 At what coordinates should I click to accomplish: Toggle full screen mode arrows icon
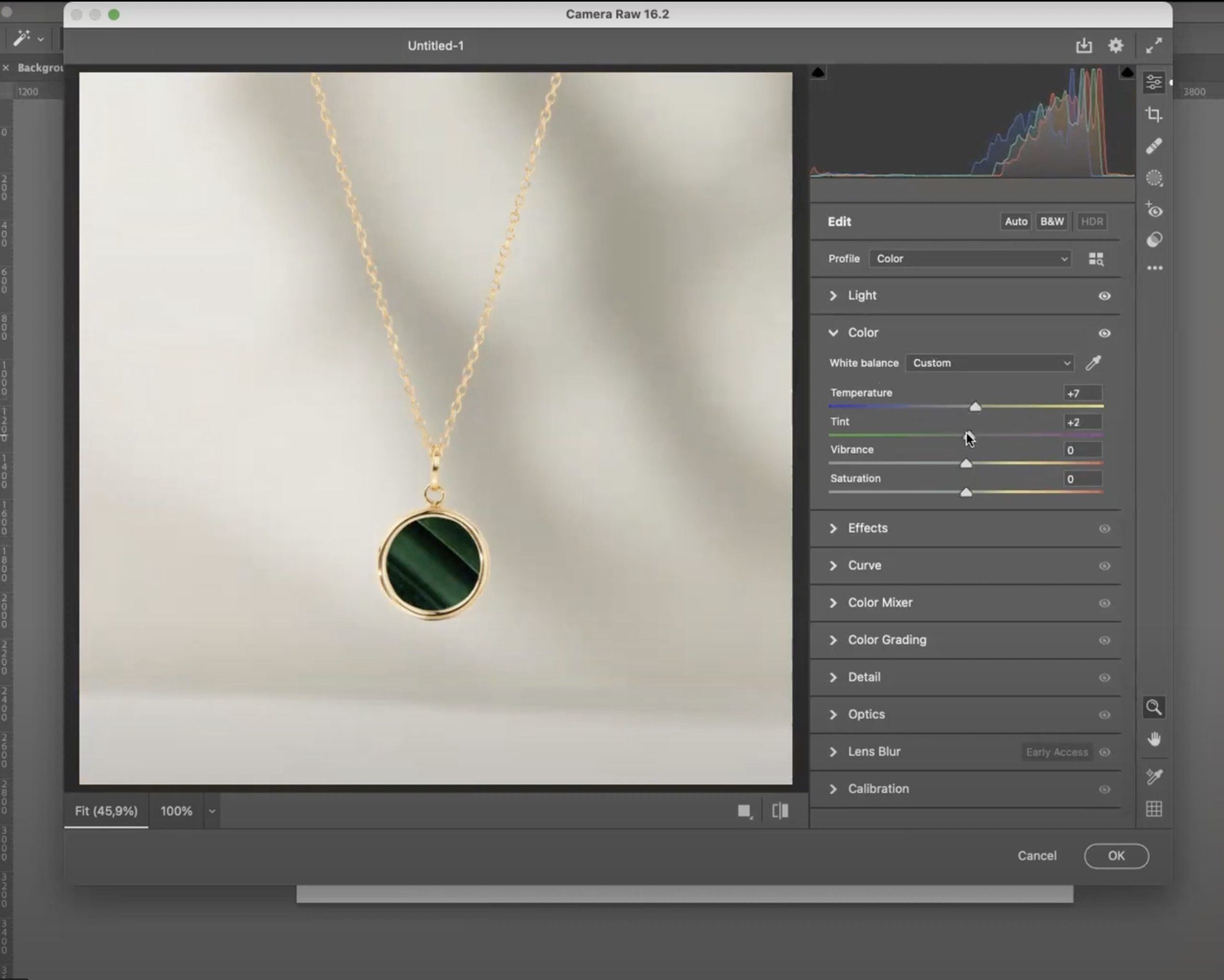tap(1153, 46)
